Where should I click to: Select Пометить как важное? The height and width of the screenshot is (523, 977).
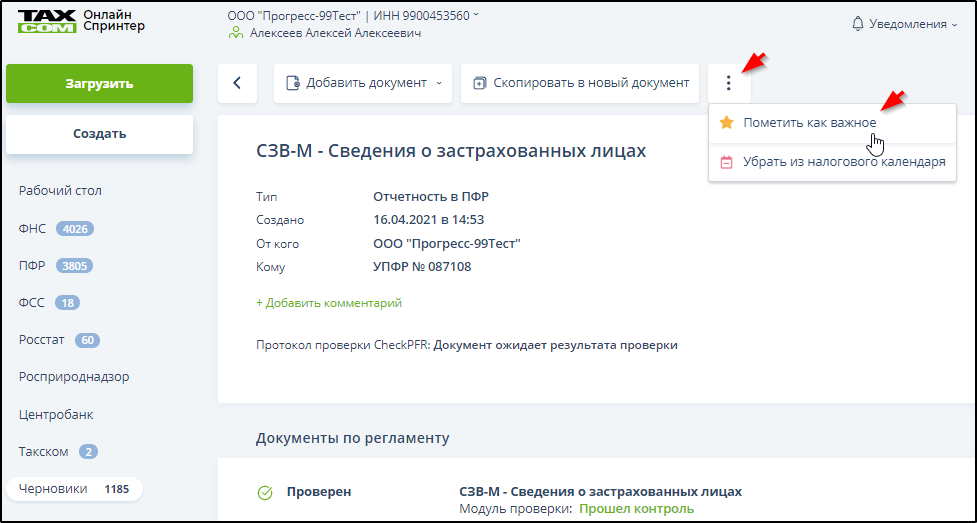(x=809, y=123)
